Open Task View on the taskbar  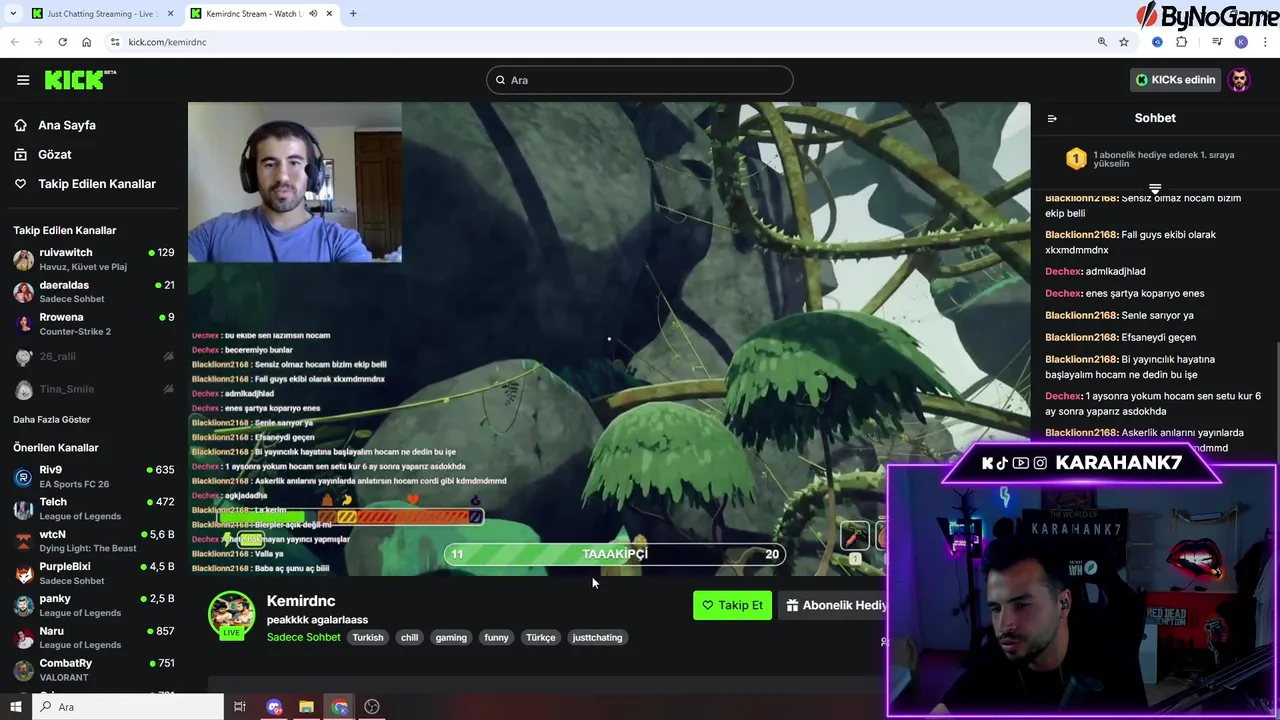pyautogui.click(x=240, y=707)
